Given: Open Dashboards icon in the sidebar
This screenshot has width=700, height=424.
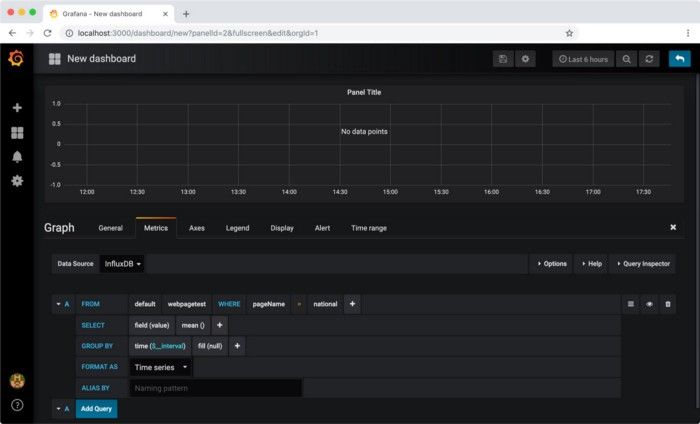Looking at the screenshot, I should click(x=17, y=133).
